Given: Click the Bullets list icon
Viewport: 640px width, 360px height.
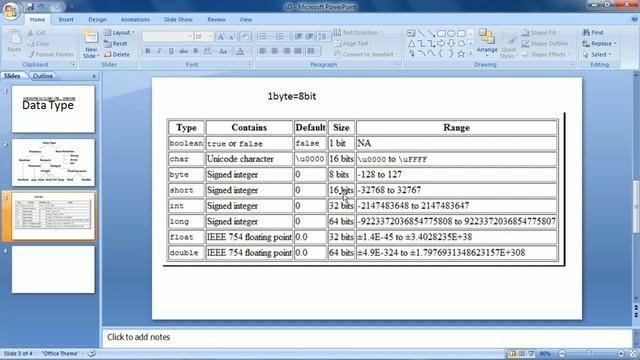Looking at the screenshot, I should 264,37.
